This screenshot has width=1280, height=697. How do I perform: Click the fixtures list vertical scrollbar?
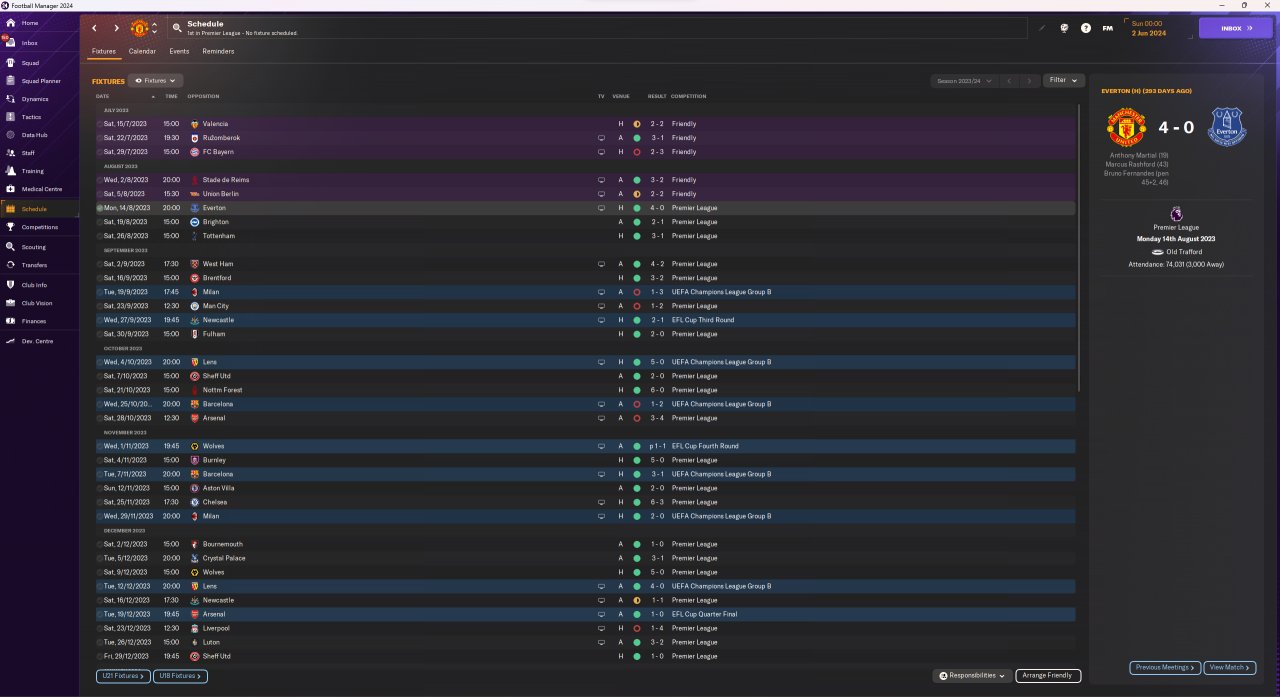coord(1079,250)
